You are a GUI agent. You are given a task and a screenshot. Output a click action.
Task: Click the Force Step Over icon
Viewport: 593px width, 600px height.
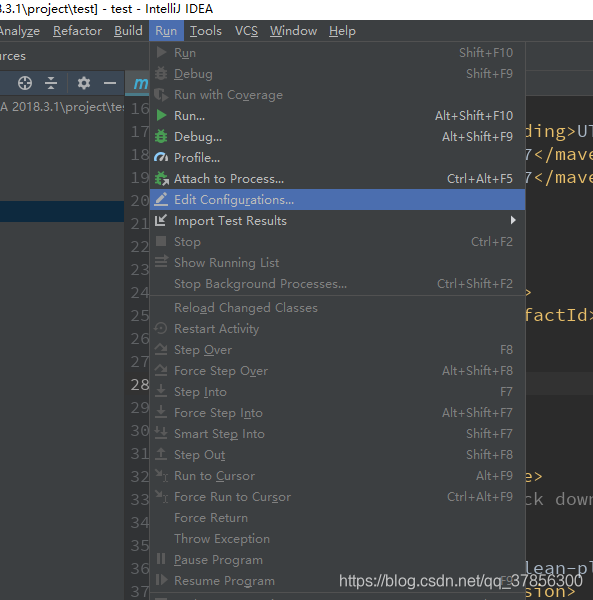161,370
